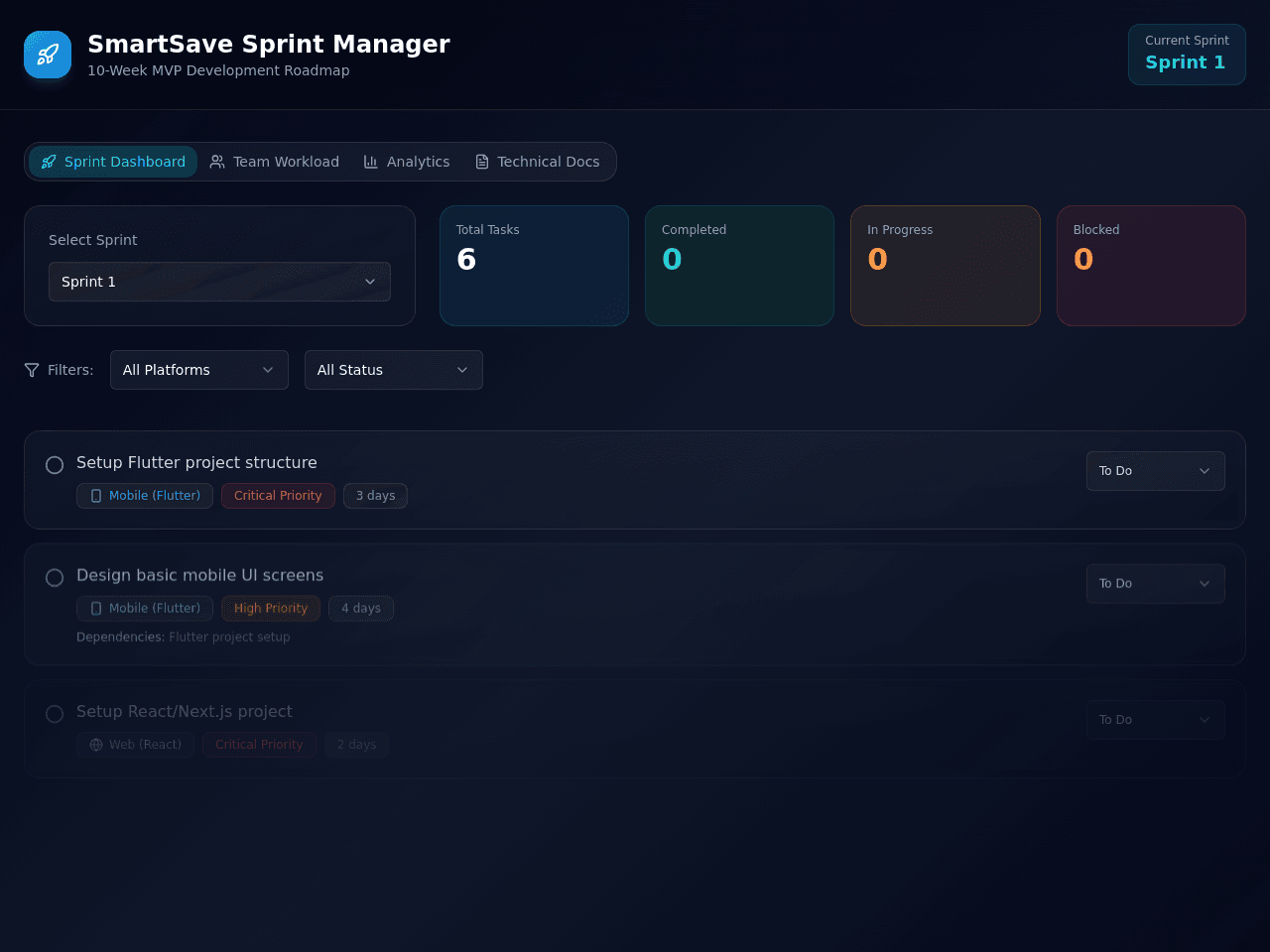1270x952 pixels.
Task: Click the Setup React/Next.js project title
Action: click(185, 712)
